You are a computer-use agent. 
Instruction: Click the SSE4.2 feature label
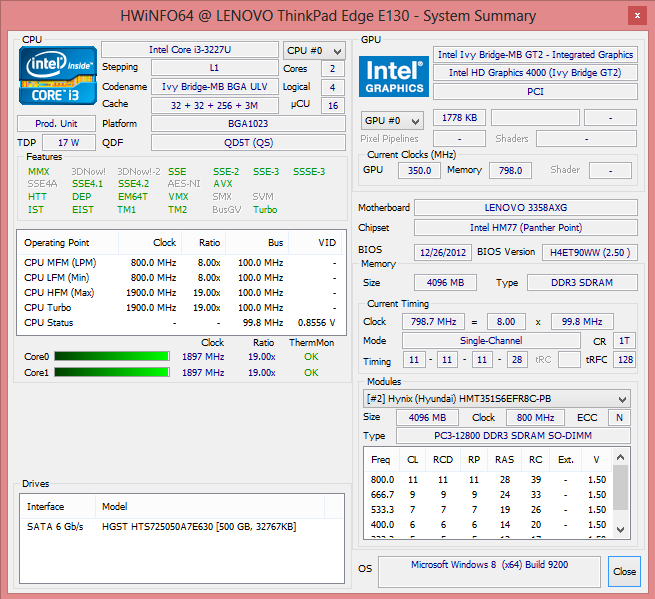(x=133, y=184)
